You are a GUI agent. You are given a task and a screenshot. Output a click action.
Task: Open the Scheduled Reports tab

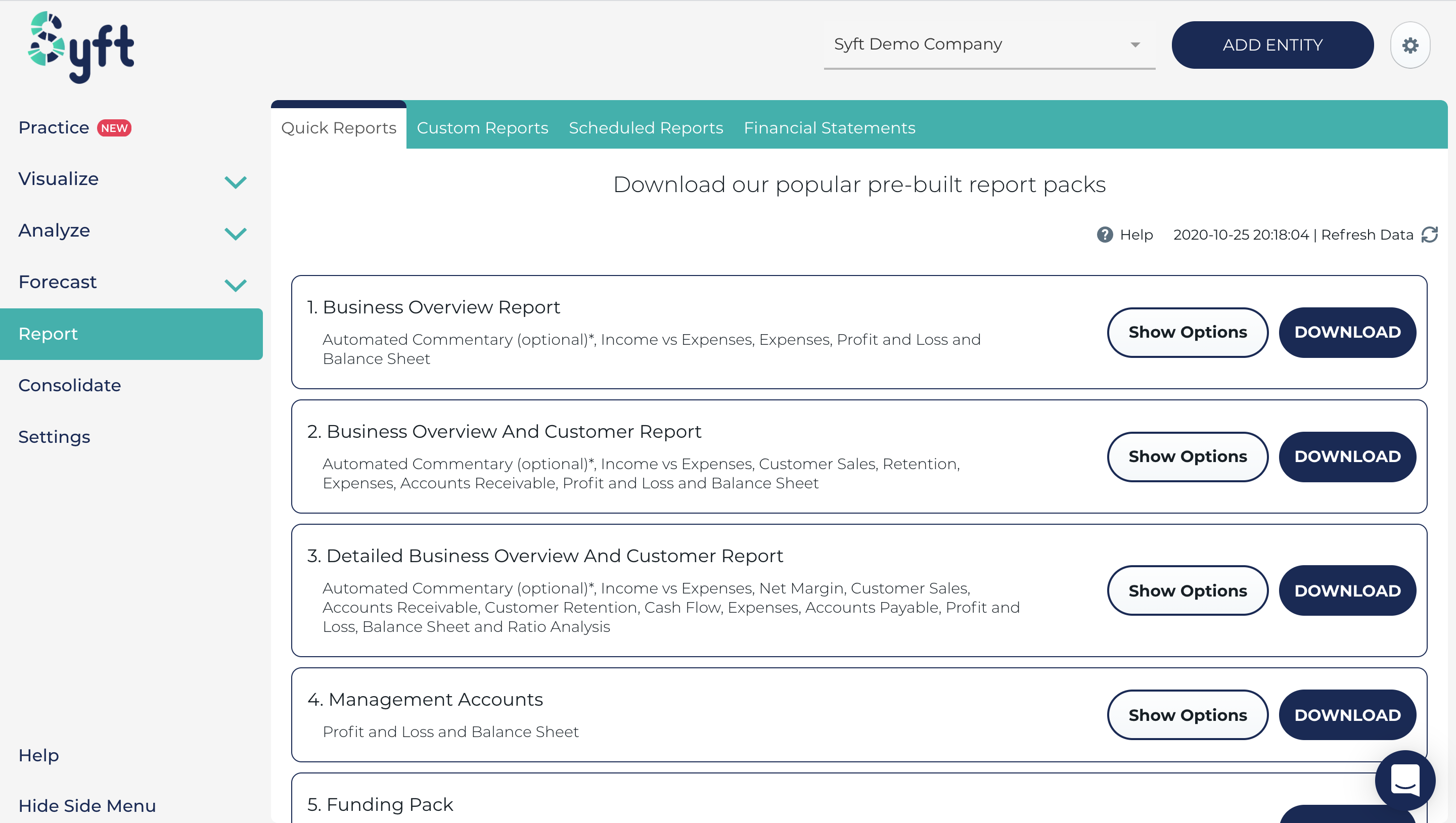pos(646,128)
